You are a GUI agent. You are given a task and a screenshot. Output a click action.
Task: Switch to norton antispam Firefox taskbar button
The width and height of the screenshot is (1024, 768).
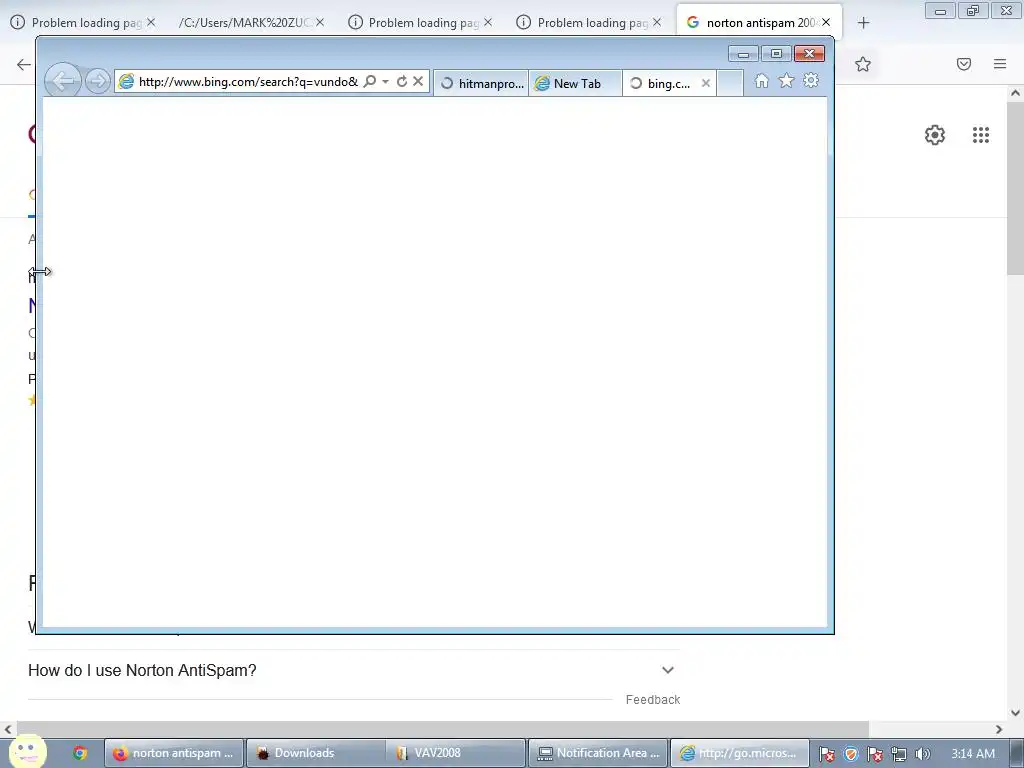point(174,753)
